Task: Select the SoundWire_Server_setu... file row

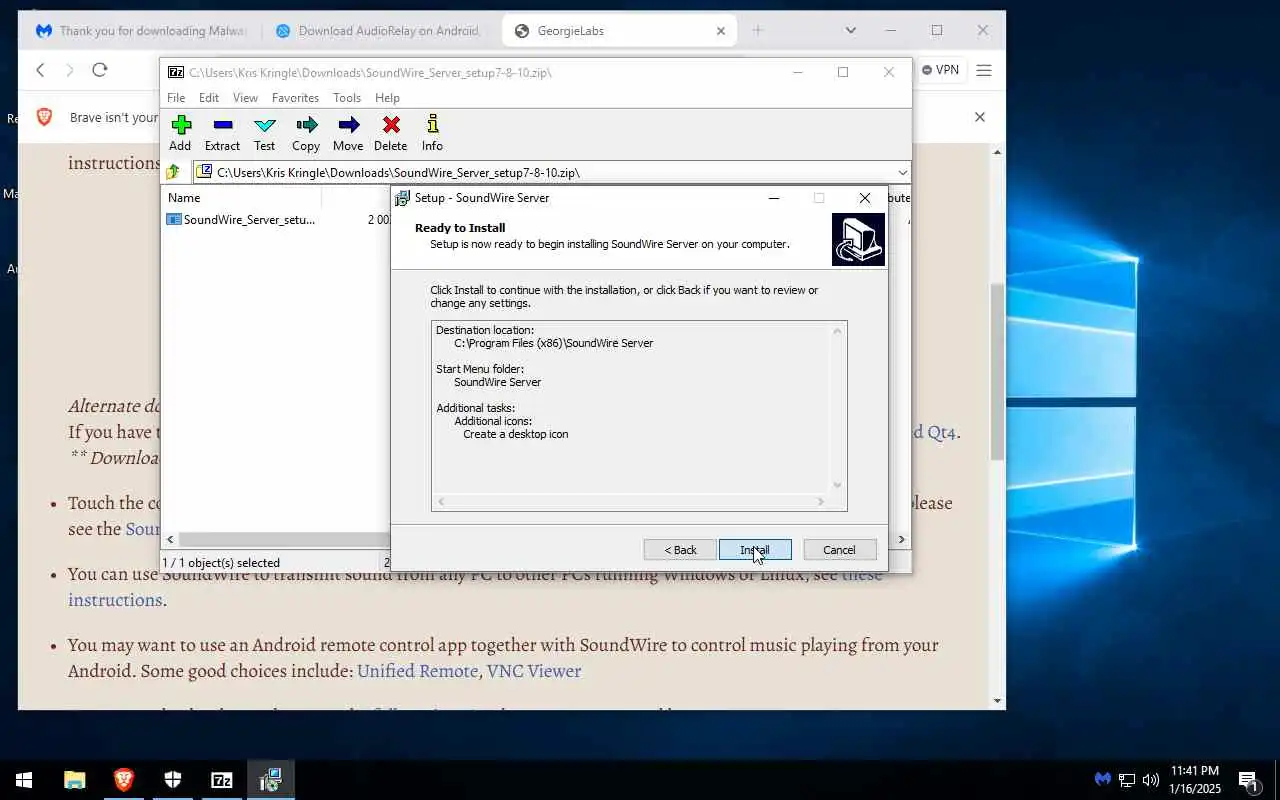Action: (248, 219)
